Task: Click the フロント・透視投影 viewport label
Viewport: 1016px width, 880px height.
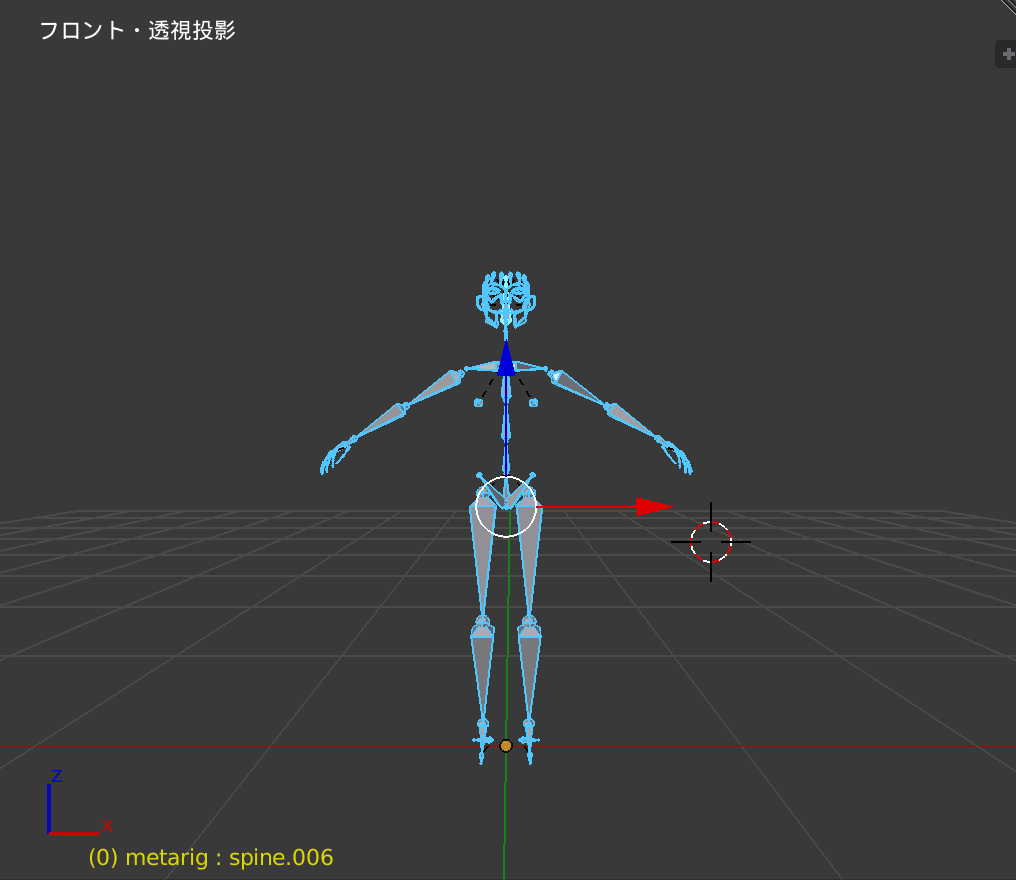Action: pos(136,30)
